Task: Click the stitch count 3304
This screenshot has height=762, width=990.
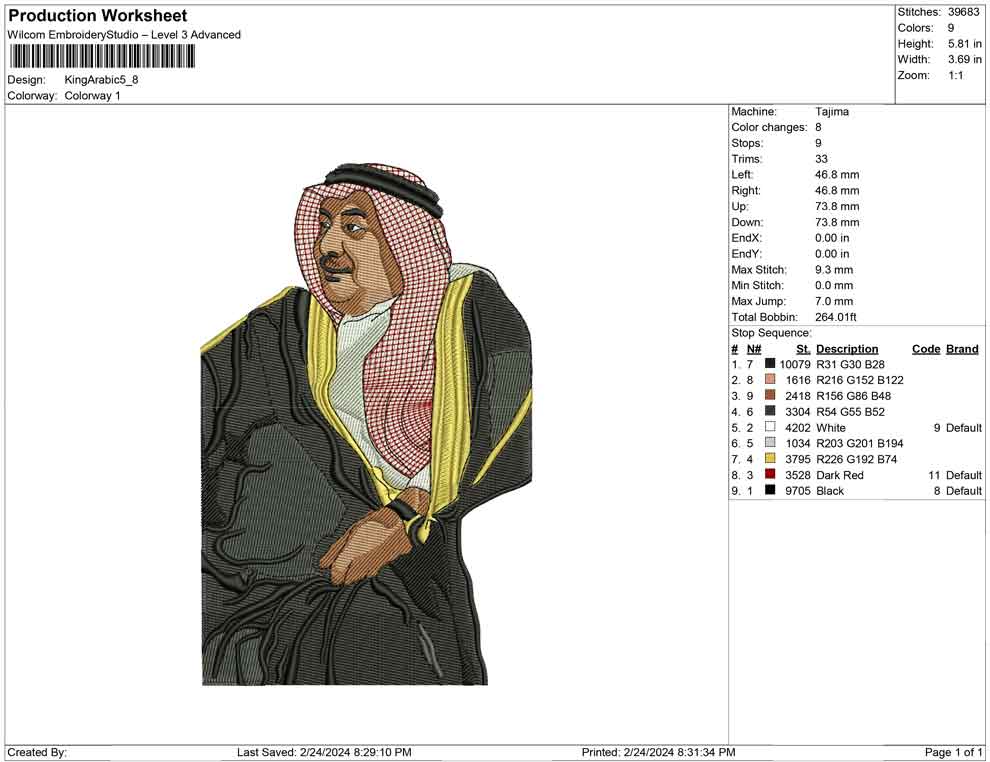Action: coord(797,412)
